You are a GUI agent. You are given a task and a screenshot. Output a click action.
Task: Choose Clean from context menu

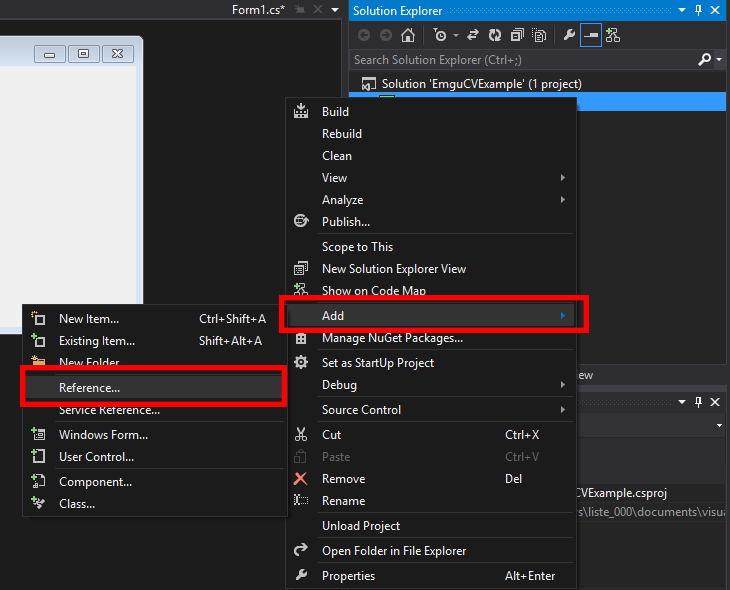click(x=431, y=156)
